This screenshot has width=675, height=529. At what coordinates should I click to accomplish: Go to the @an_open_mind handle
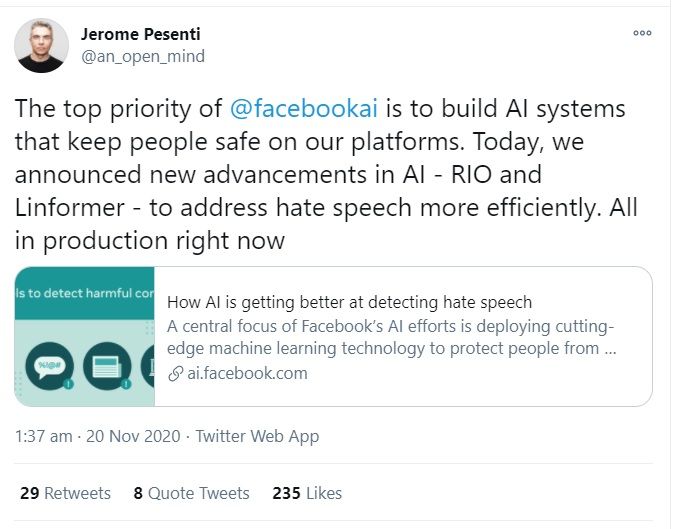pos(146,57)
